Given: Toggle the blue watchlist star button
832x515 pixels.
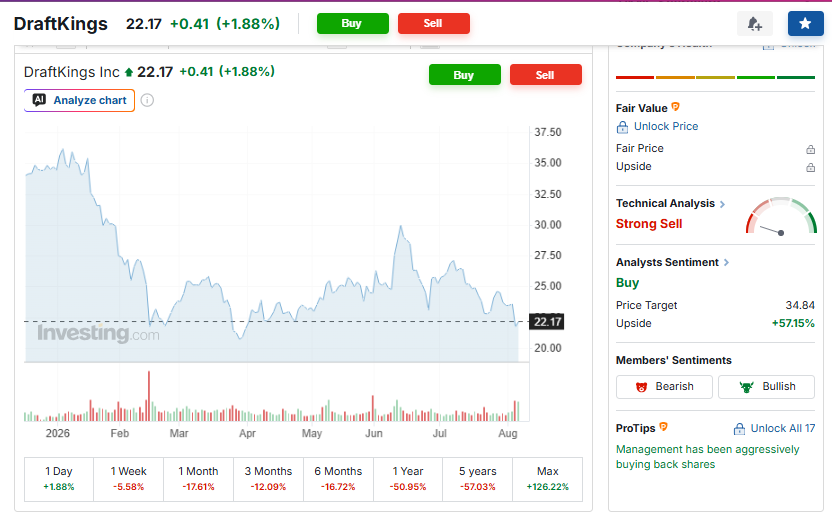Looking at the screenshot, I should [805, 23].
